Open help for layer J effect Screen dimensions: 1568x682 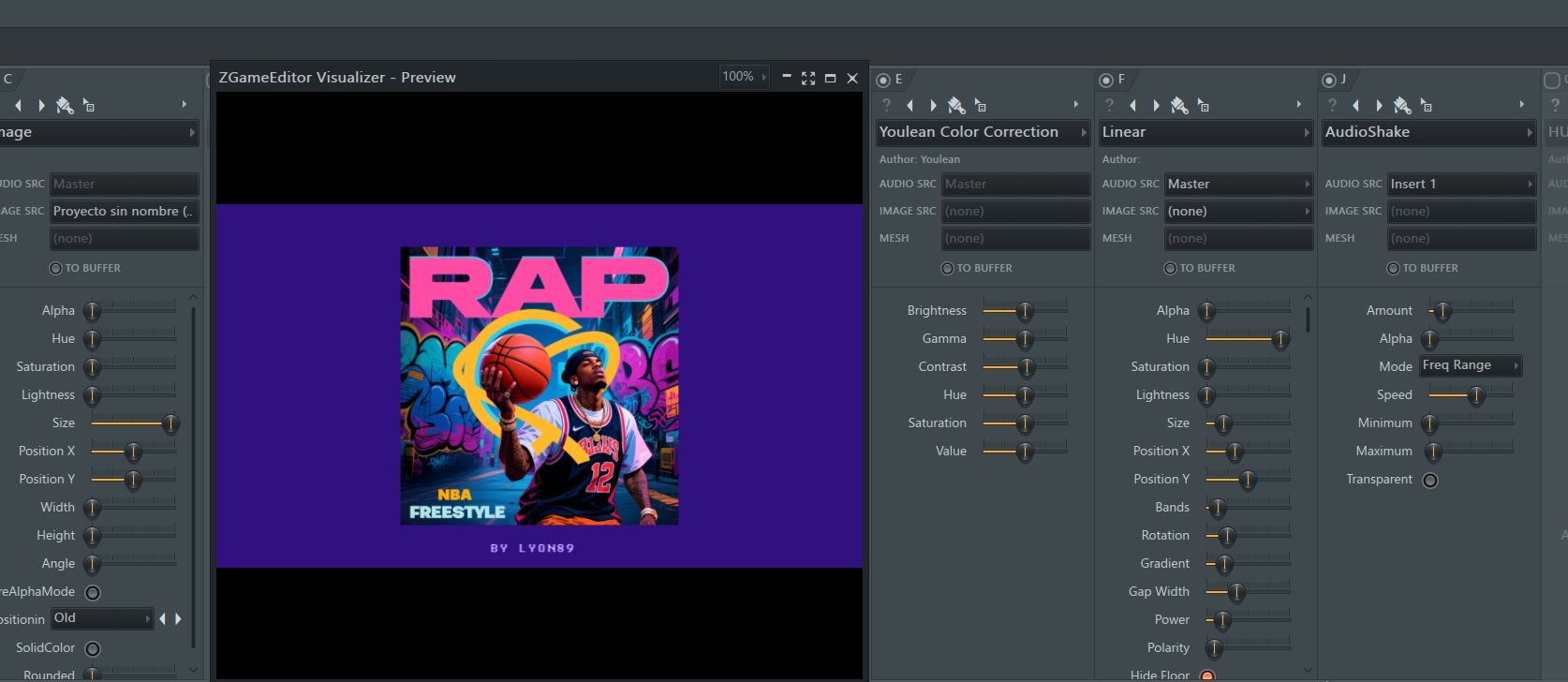click(x=1332, y=105)
